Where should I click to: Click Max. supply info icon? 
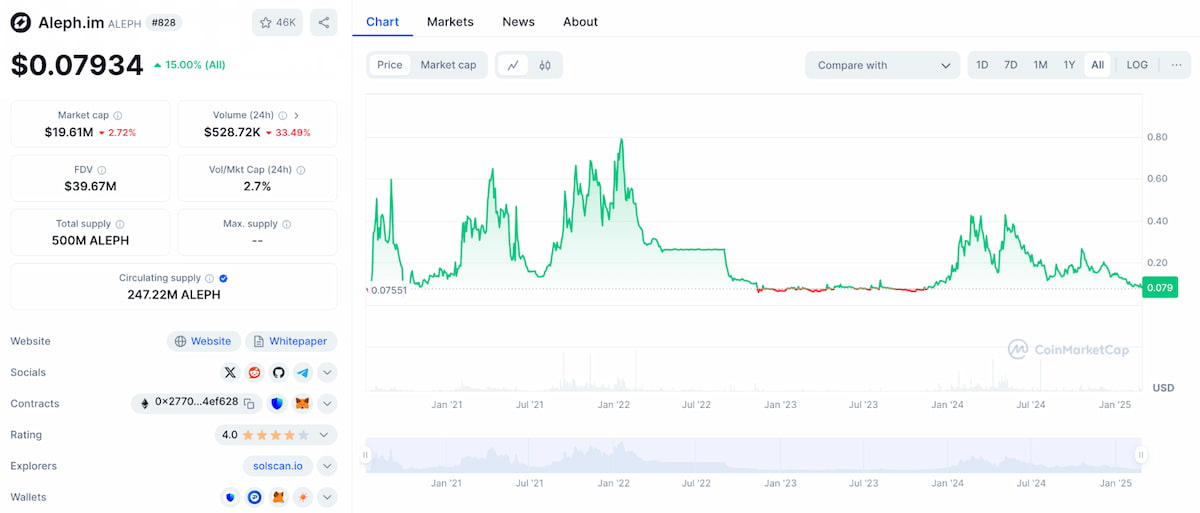[287, 224]
